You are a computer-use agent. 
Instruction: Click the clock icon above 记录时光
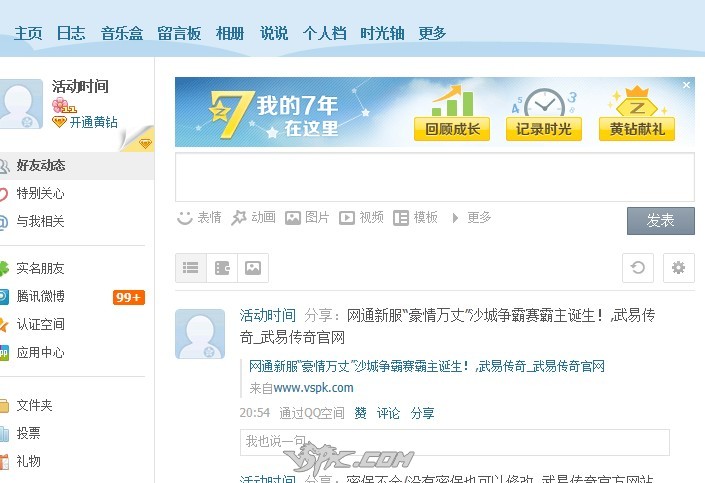coord(544,103)
